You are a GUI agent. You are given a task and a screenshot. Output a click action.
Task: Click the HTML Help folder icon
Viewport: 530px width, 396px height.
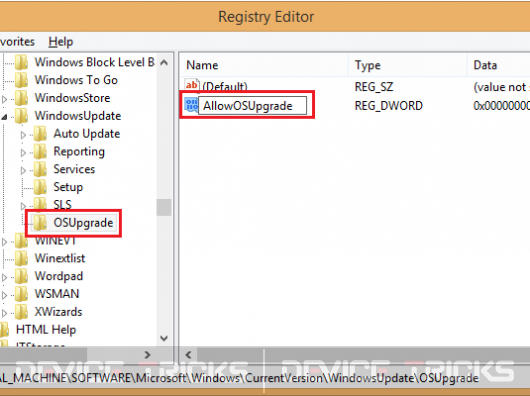coord(4,330)
